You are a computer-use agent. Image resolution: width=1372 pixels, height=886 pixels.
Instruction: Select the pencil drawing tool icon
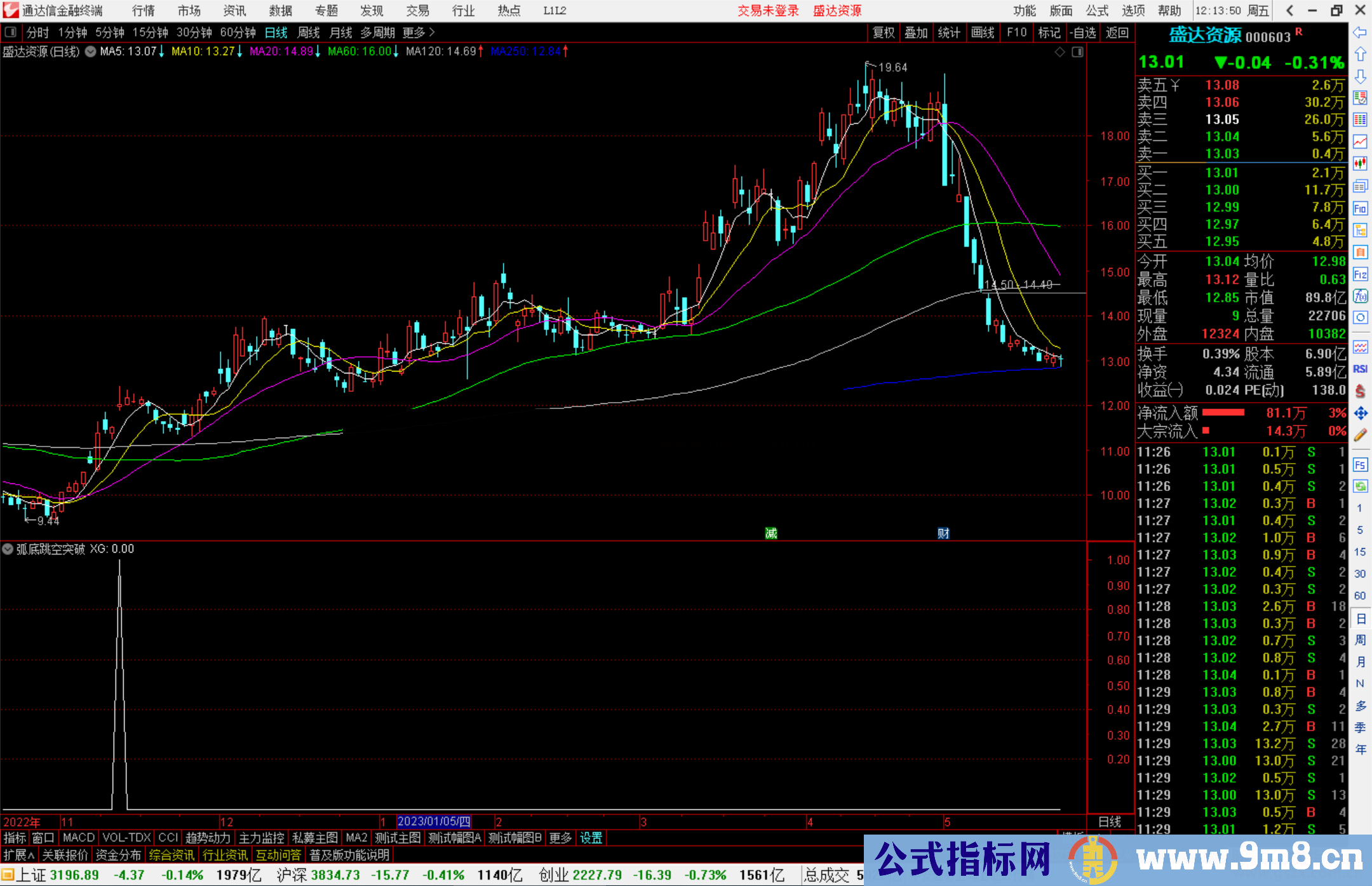pyautogui.click(x=1360, y=436)
